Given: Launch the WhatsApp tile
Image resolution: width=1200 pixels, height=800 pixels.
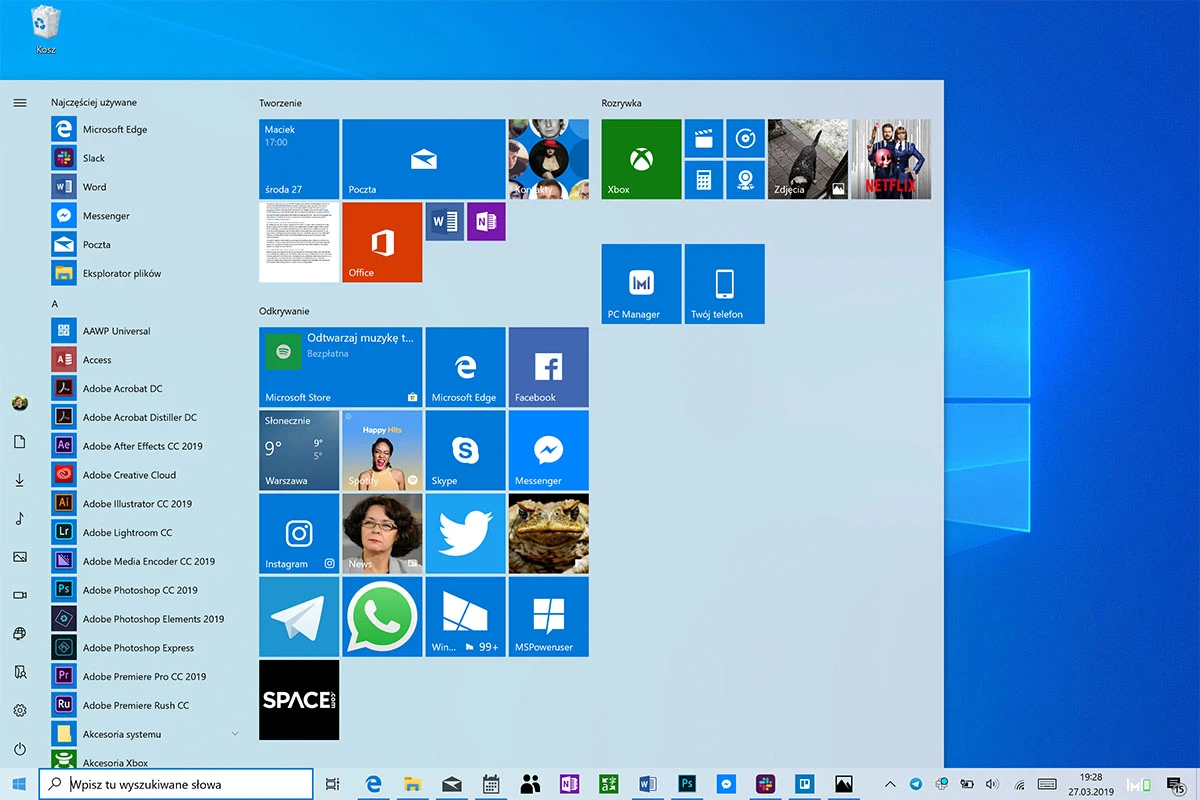Looking at the screenshot, I should pyautogui.click(x=382, y=616).
